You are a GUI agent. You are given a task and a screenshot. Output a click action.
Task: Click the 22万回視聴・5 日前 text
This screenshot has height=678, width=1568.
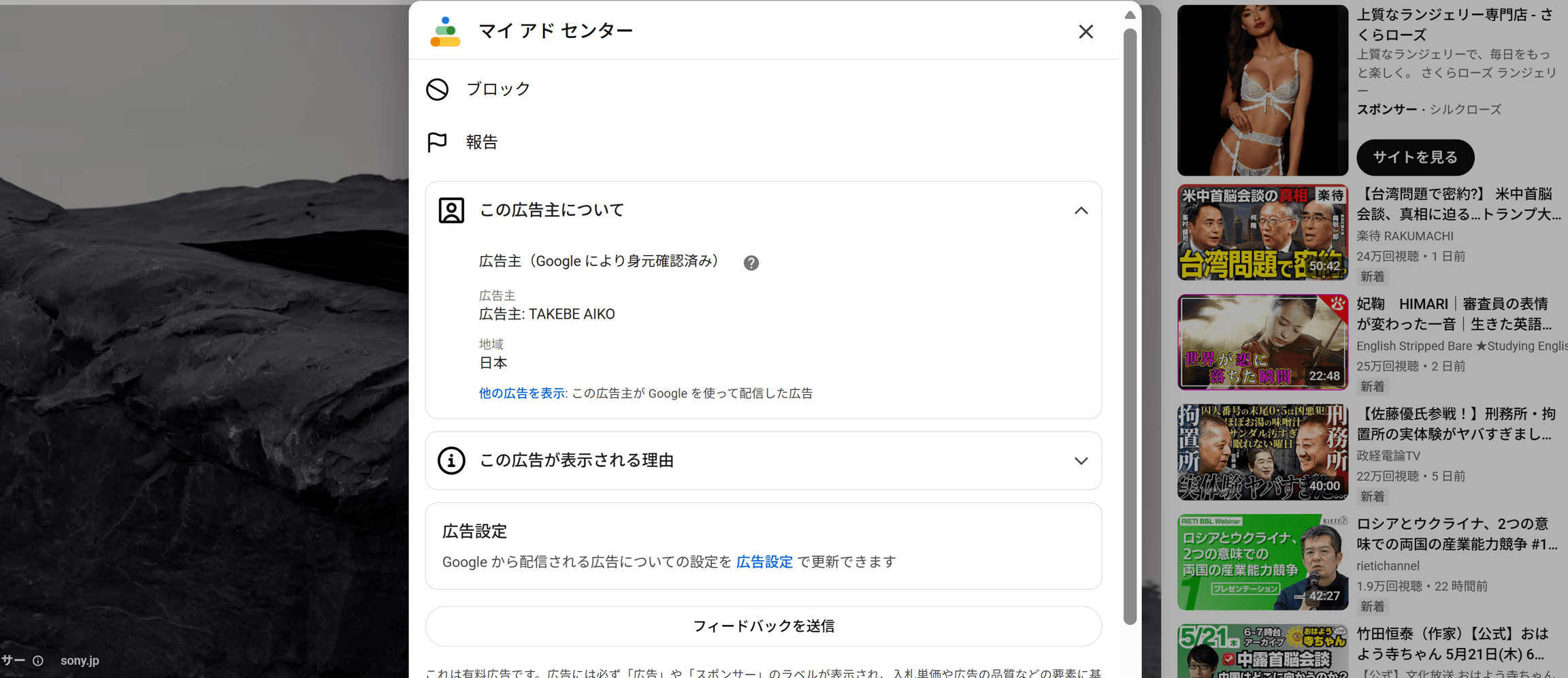(x=1411, y=477)
